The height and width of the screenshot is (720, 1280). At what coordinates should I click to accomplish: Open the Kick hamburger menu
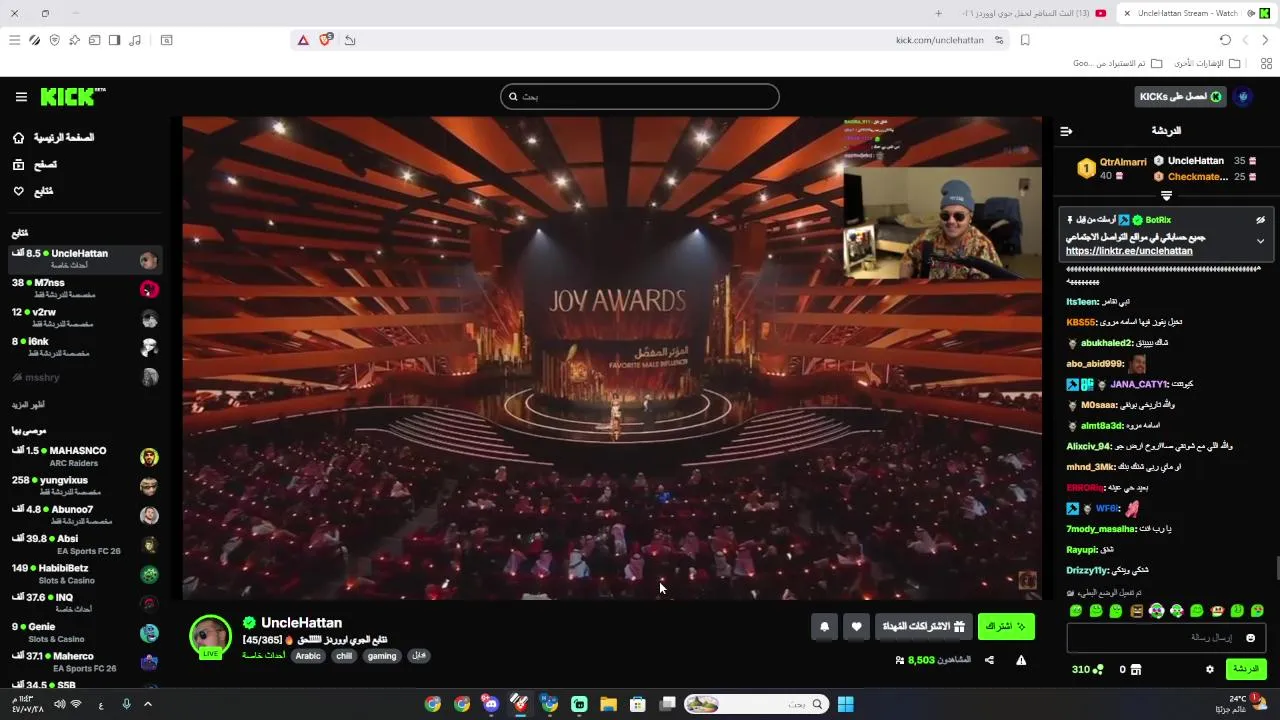[21, 97]
